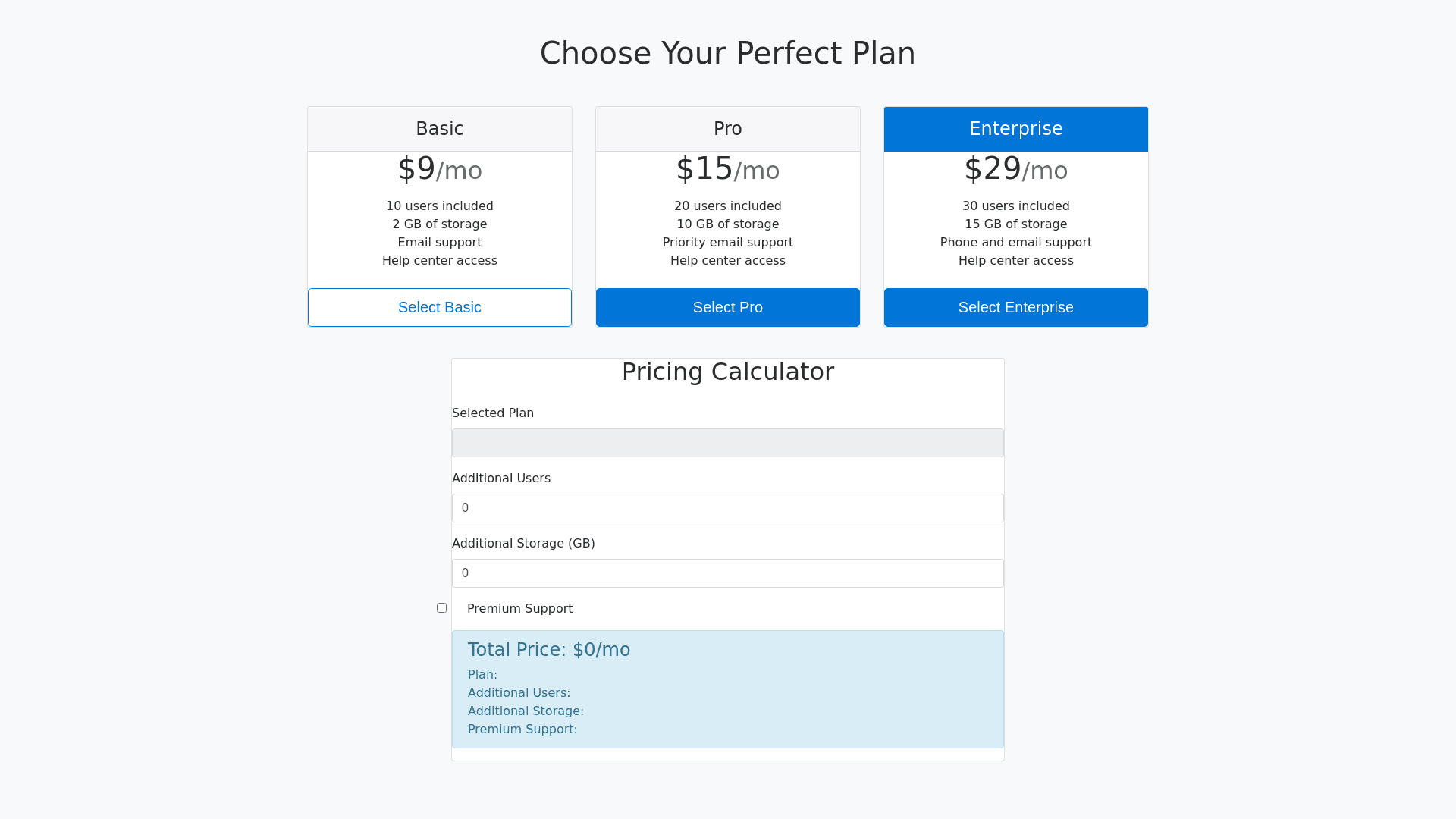Click Phone and email support feature text
This screenshot has height=819, width=1456.
(x=1016, y=242)
